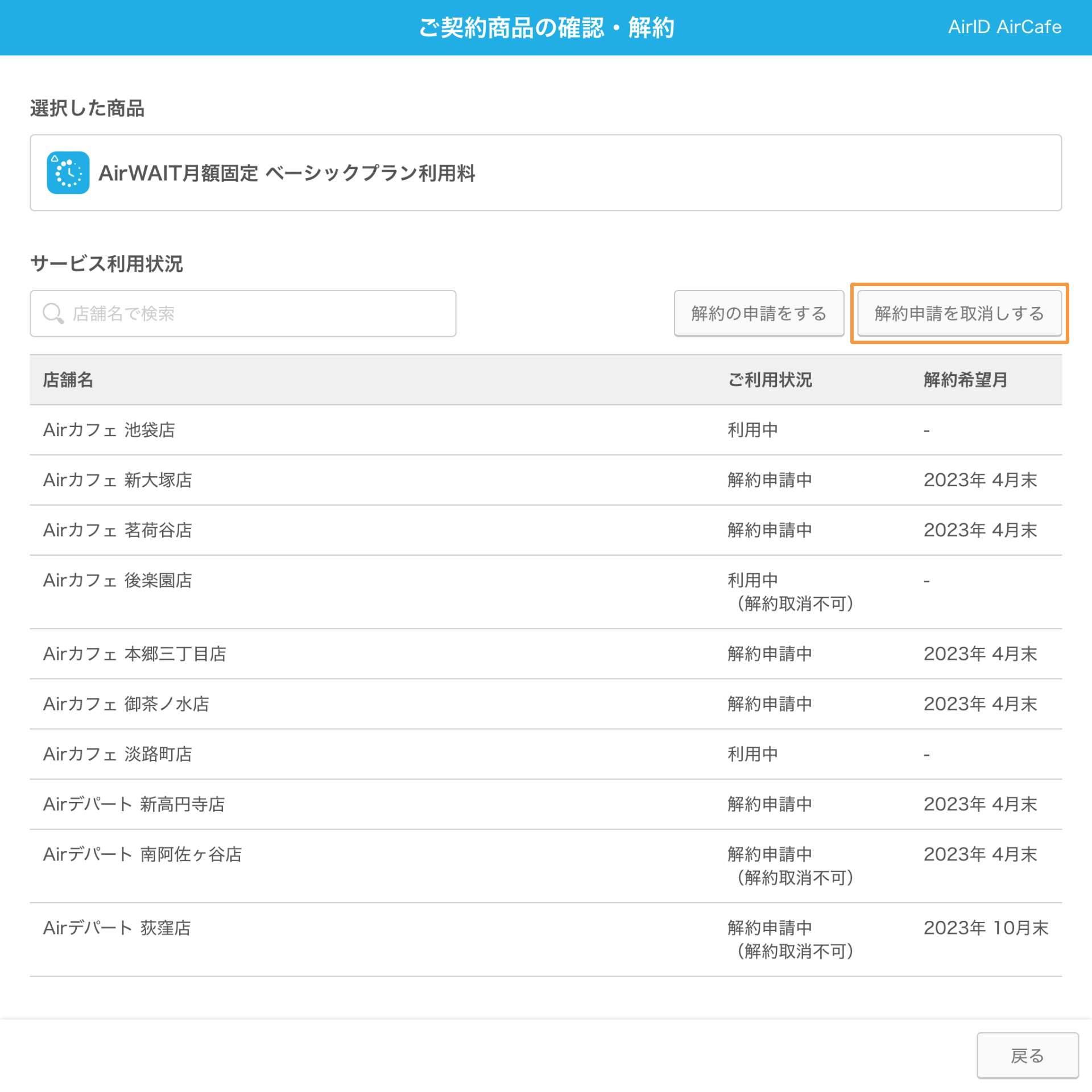1092x1092 pixels.
Task: Select the Airデパート 南阿佐ヶ谷店 row
Action: (545, 866)
